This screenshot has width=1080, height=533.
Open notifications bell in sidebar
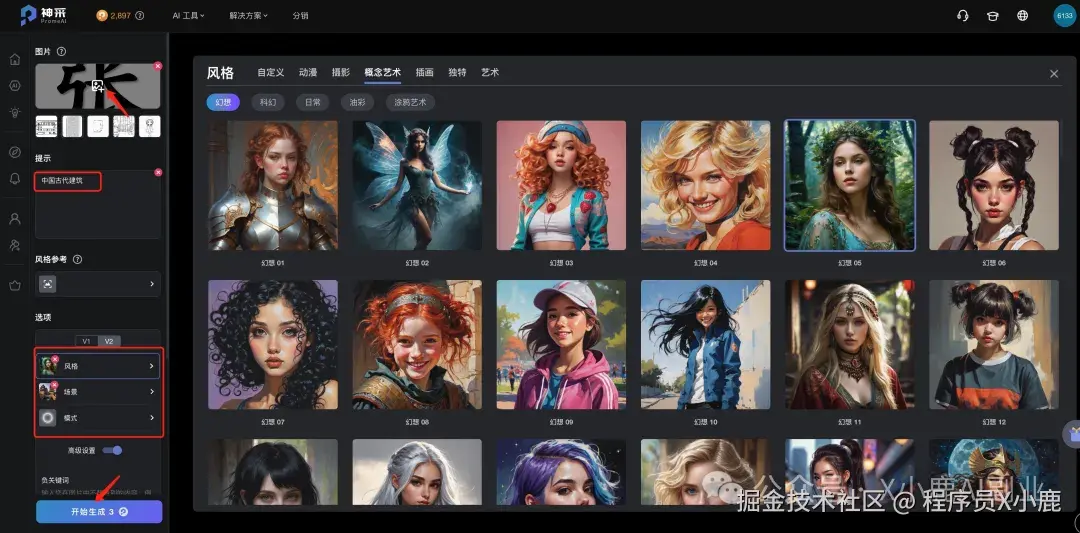pos(14,179)
